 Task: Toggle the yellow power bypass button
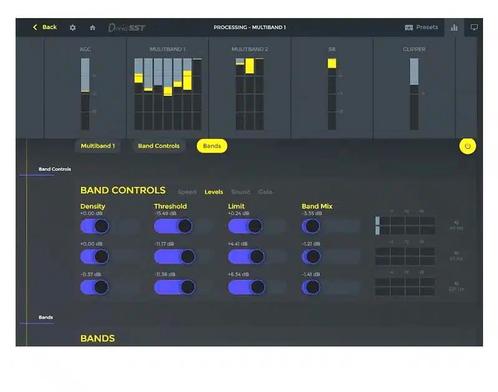[467, 146]
